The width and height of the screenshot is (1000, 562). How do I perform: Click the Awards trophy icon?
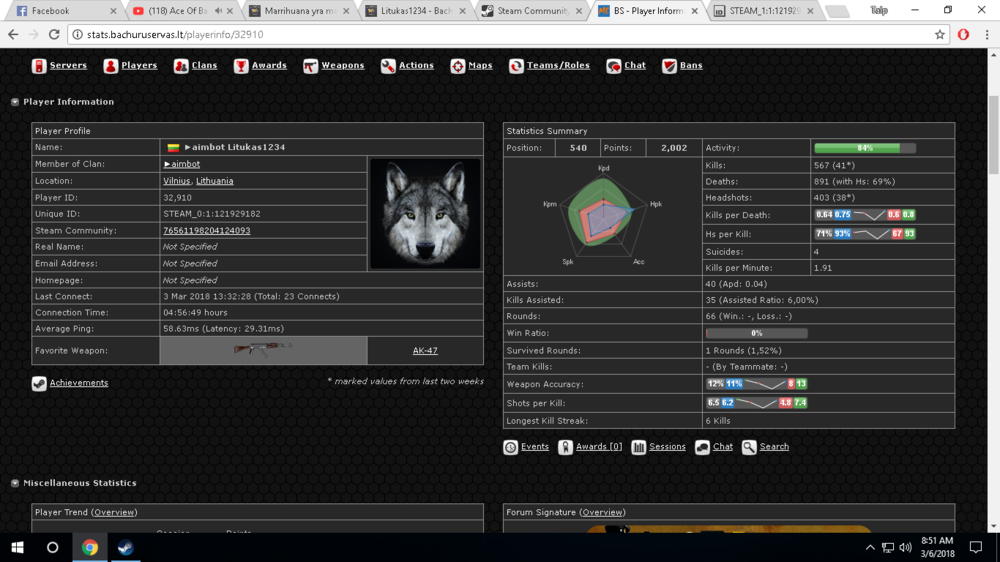pyautogui.click(x=241, y=66)
